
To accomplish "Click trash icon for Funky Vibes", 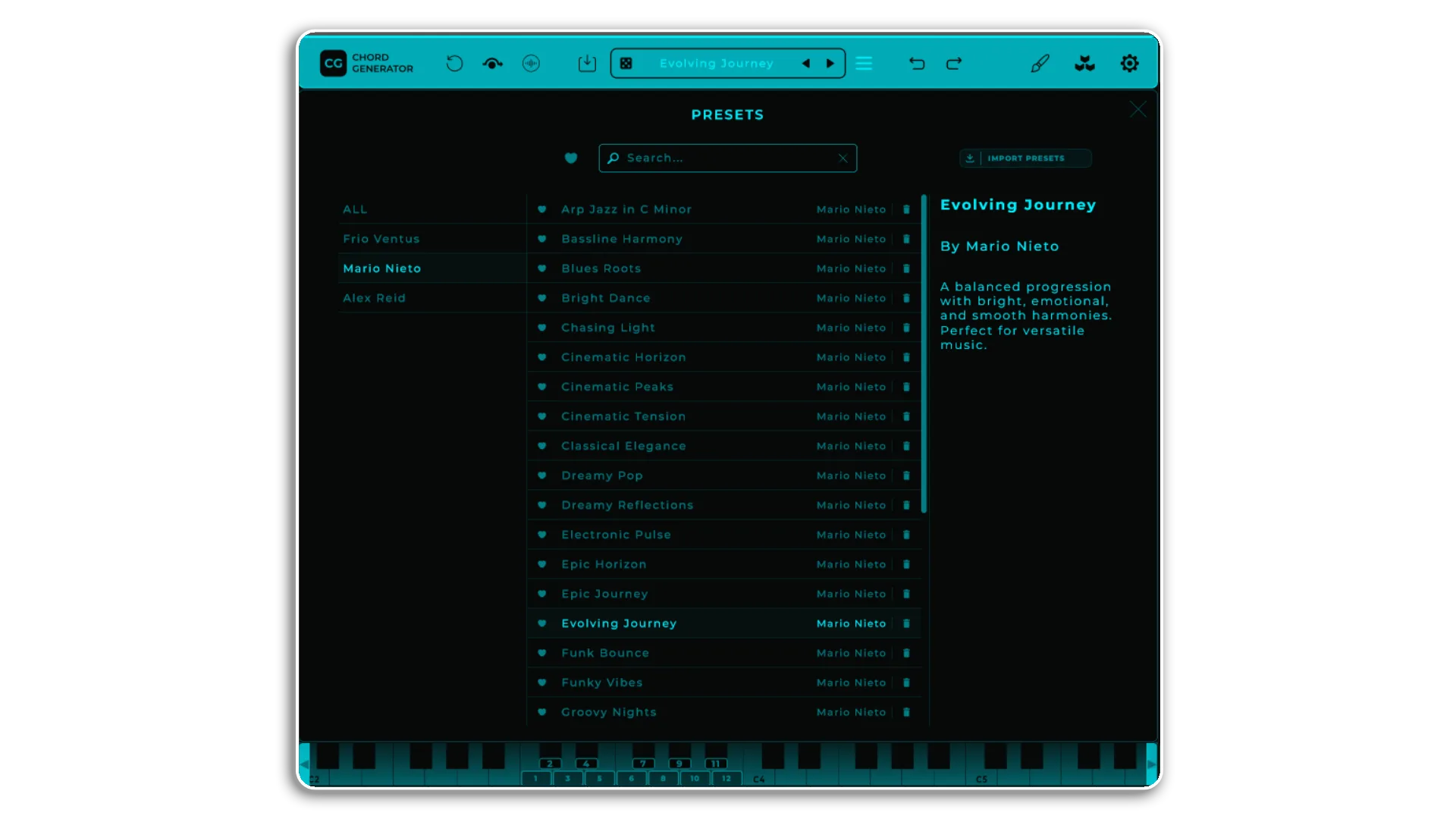I will (x=906, y=682).
